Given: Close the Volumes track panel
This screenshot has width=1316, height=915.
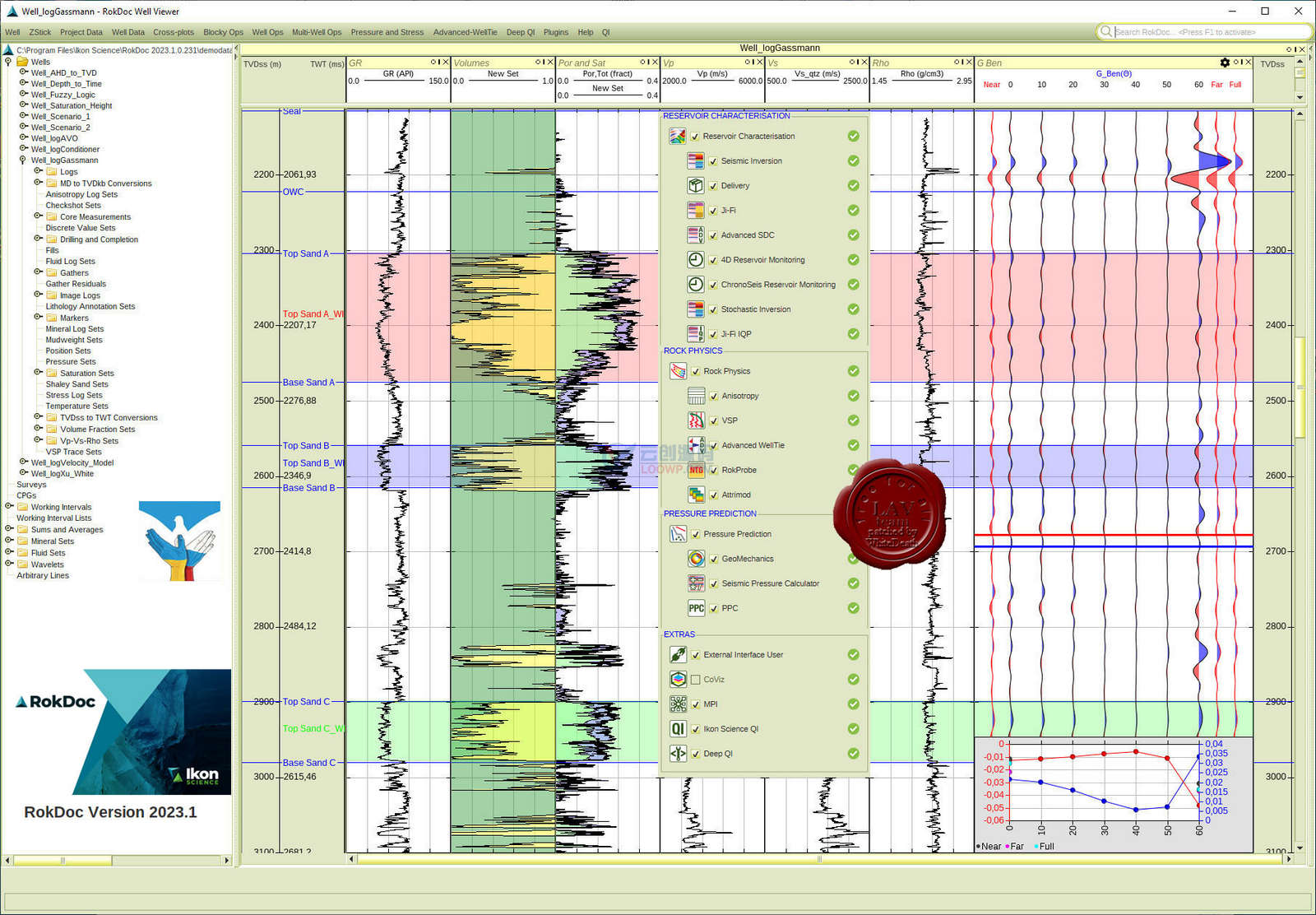Looking at the screenshot, I should tap(550, 63).
